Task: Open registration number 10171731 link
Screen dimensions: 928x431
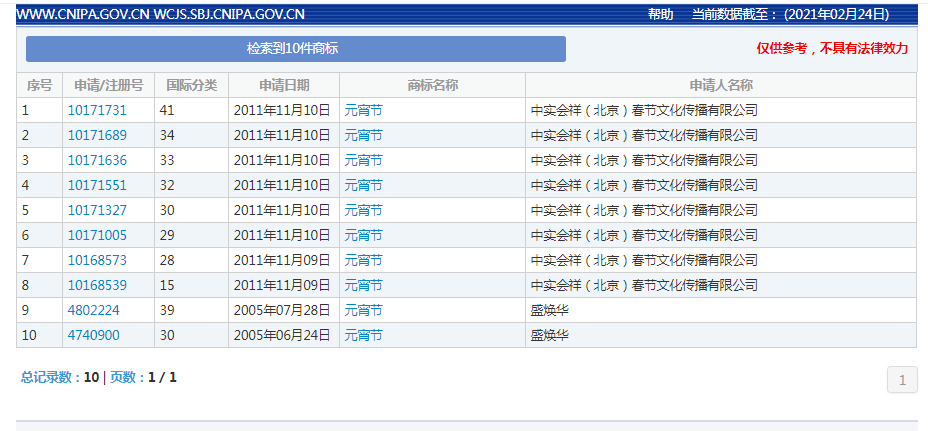Action: 97,110
